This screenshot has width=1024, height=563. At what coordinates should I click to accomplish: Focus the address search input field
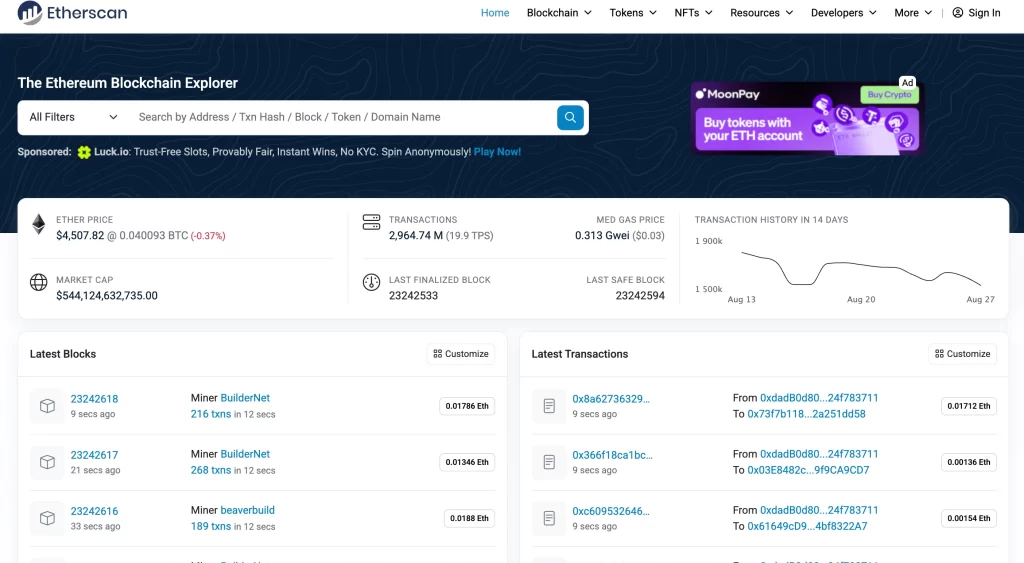[x=343, y=118]
